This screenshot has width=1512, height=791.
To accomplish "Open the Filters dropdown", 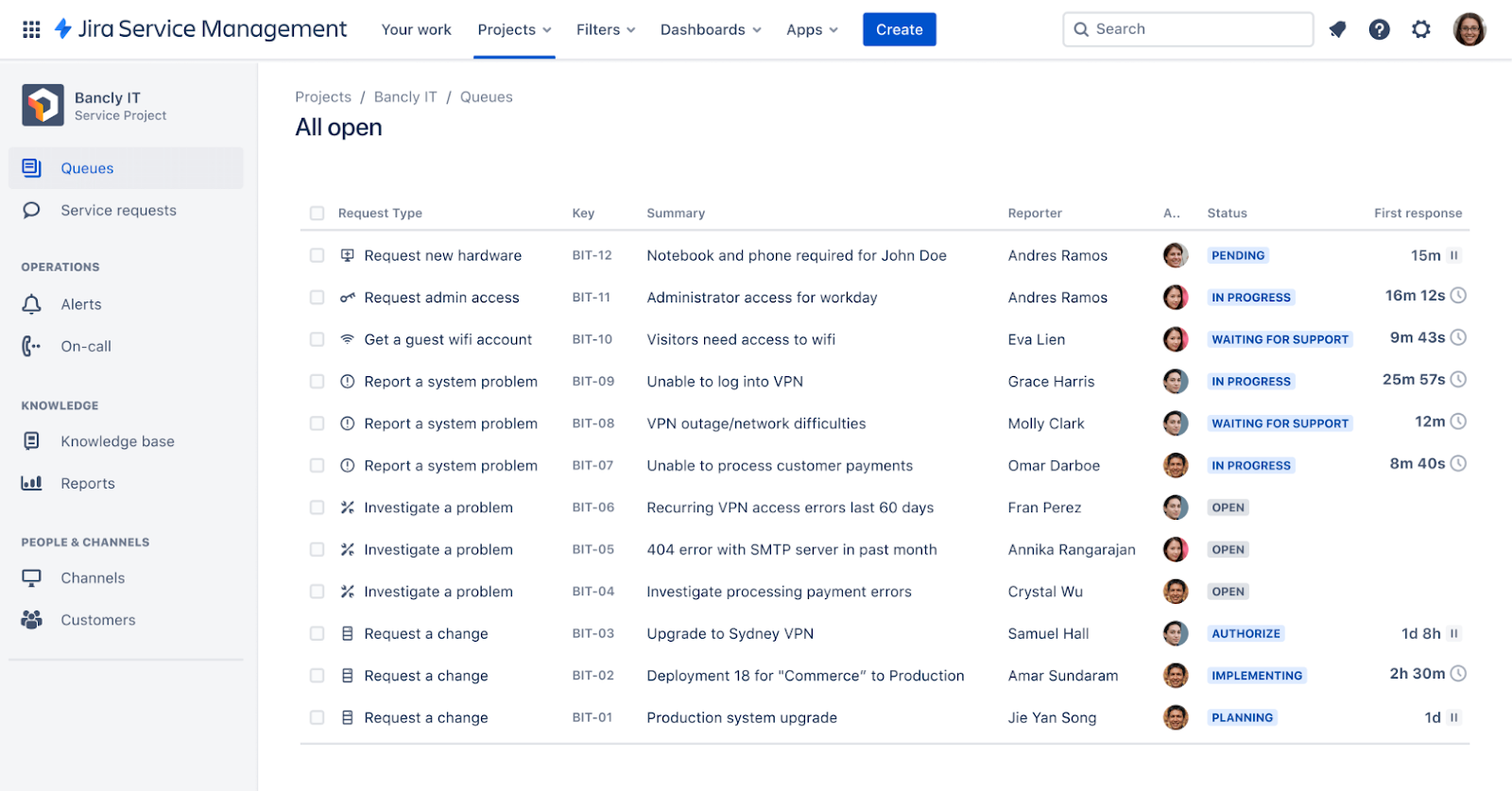I will (x=606, y=29).
